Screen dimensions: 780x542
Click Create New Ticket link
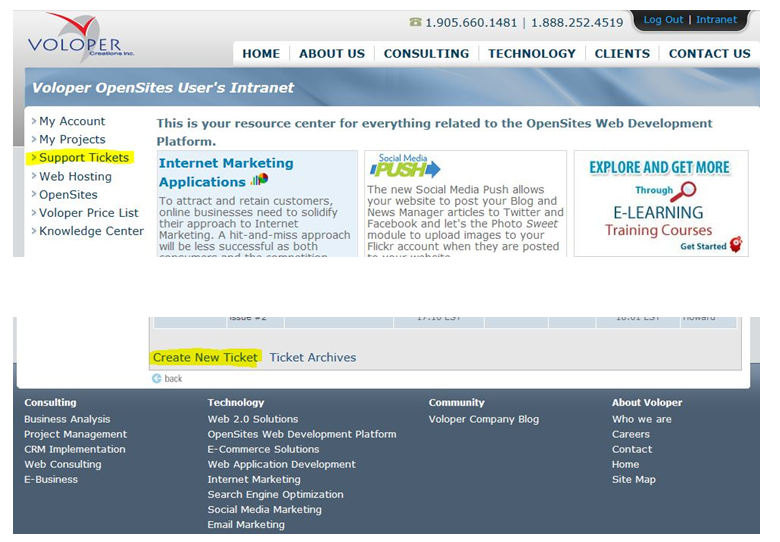(x=205, y=358)
